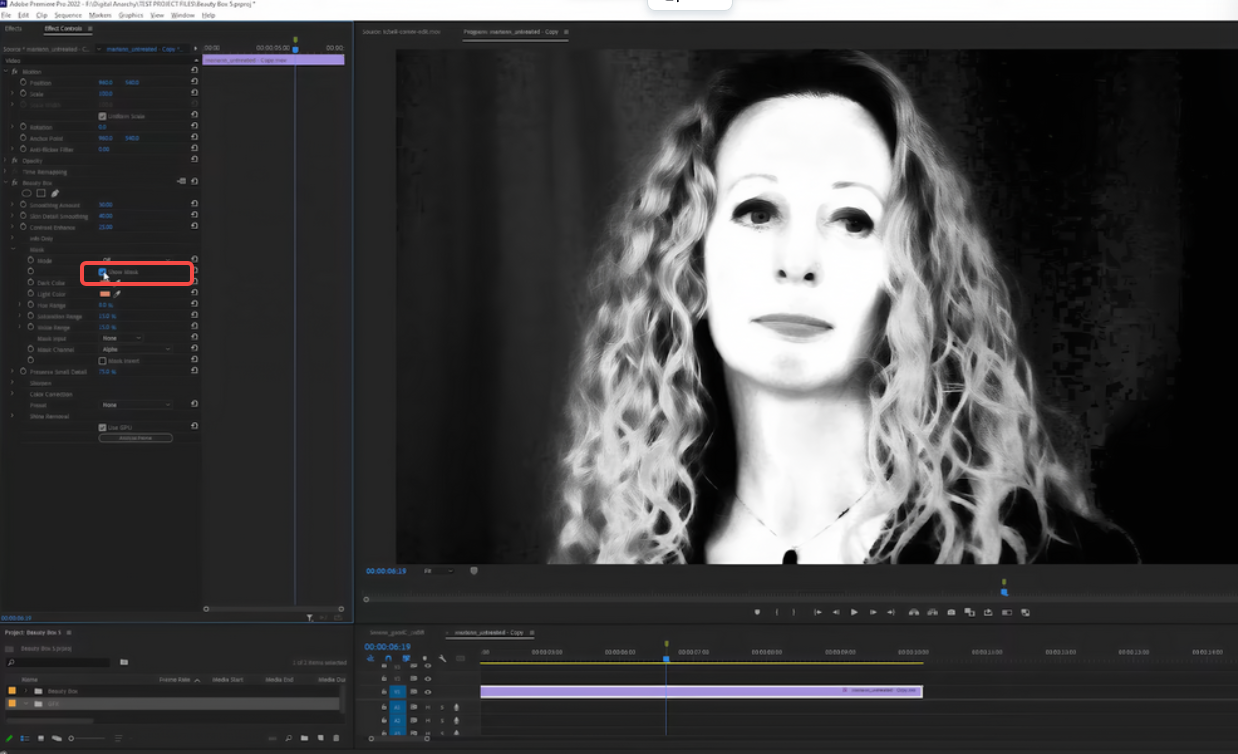Collapse the Motion effect section
The image size is (1238, 754).
[5, 71]
